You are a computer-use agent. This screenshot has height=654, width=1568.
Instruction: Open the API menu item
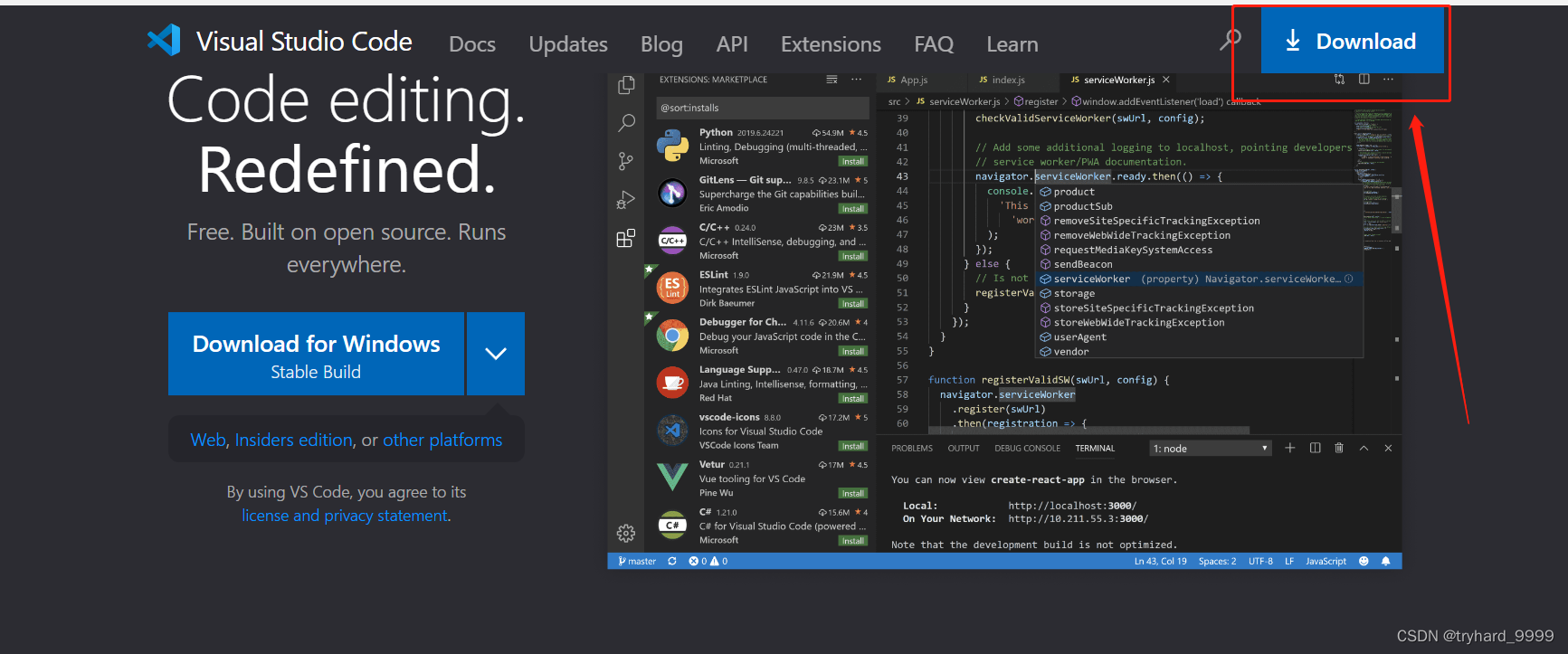(732, 43)
